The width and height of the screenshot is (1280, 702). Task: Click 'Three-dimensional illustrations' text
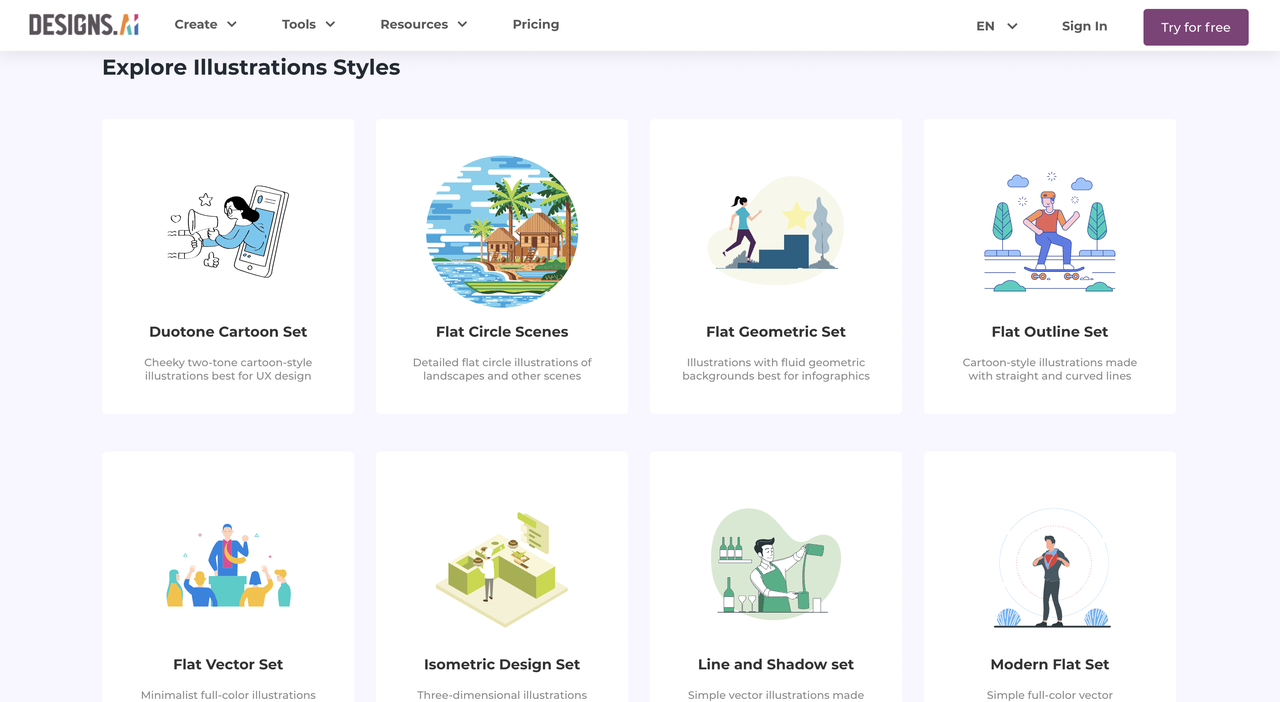[x=502, y=695]
